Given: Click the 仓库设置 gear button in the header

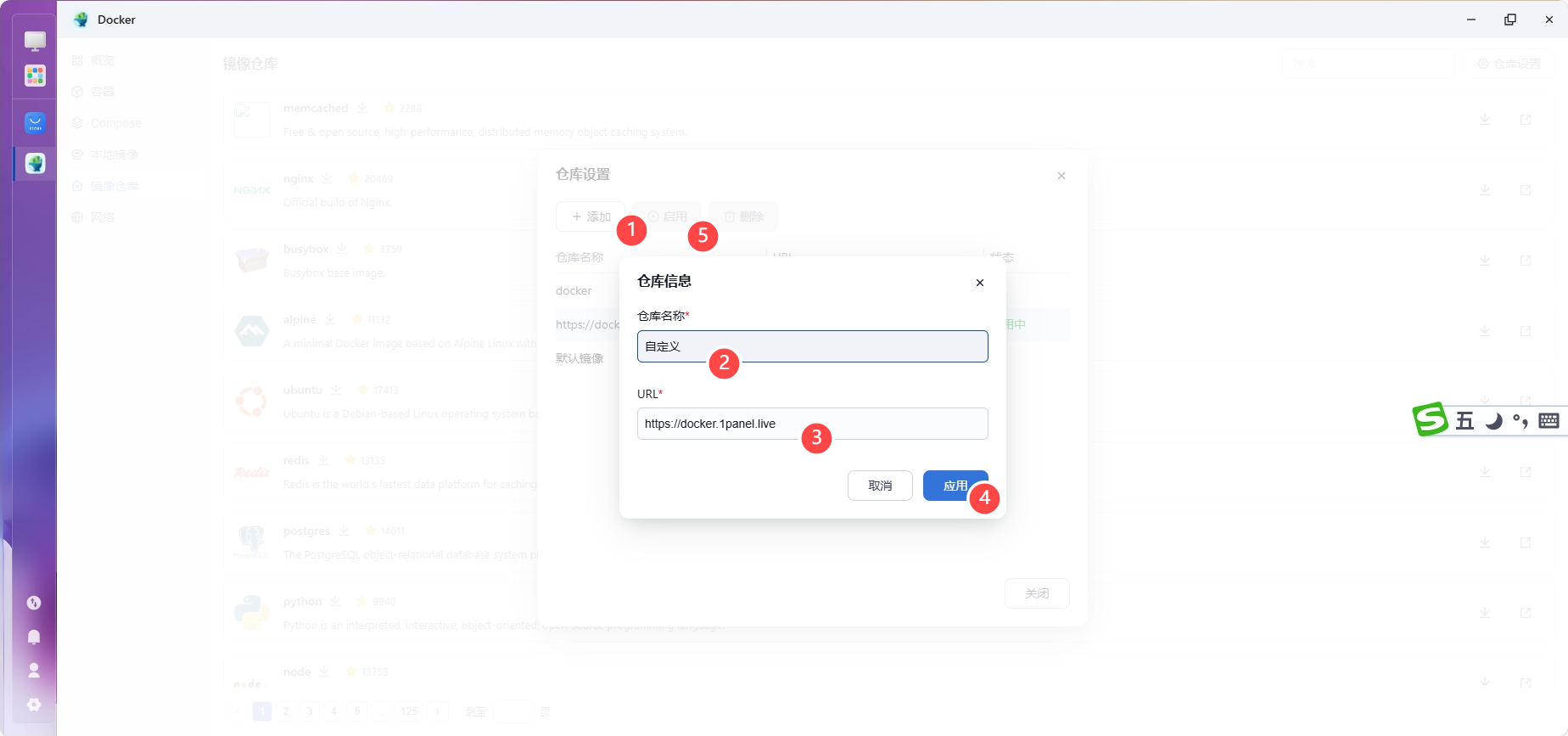Looking at the screenshot, I should pyautogui.click(x=1508, y=64).
